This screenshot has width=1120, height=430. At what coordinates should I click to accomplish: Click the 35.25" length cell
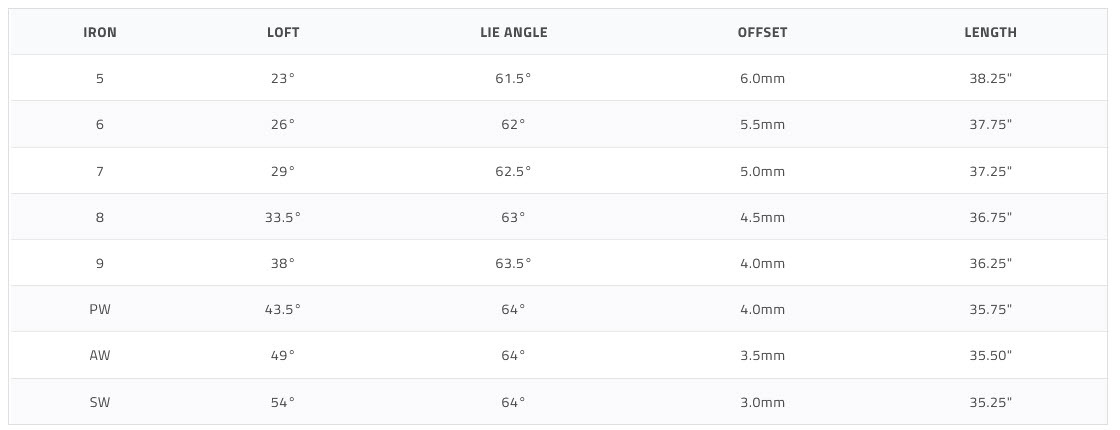tap(990, 403)
